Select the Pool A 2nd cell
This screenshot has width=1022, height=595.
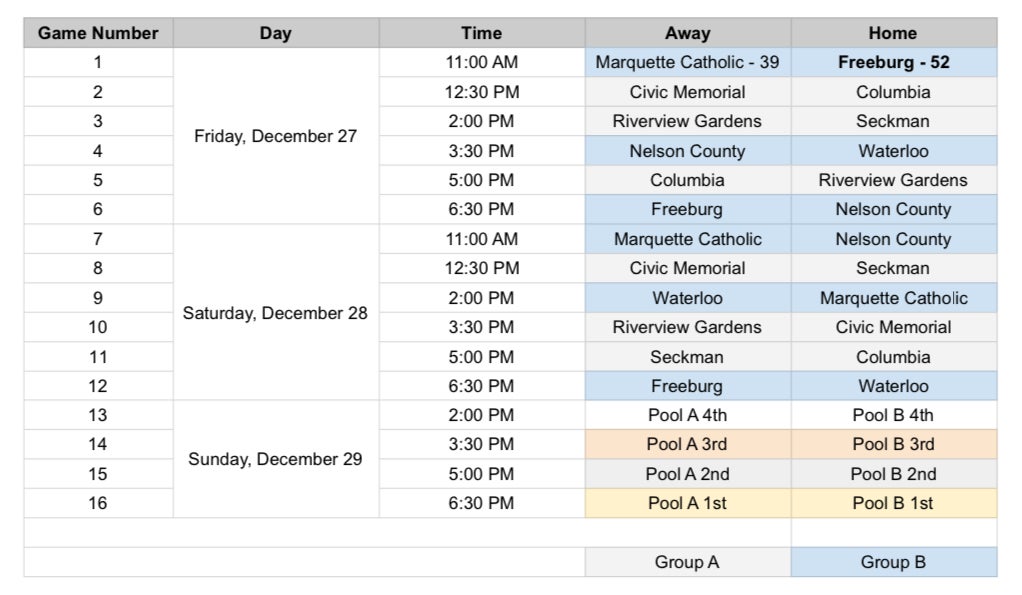[x=688, y=474]
